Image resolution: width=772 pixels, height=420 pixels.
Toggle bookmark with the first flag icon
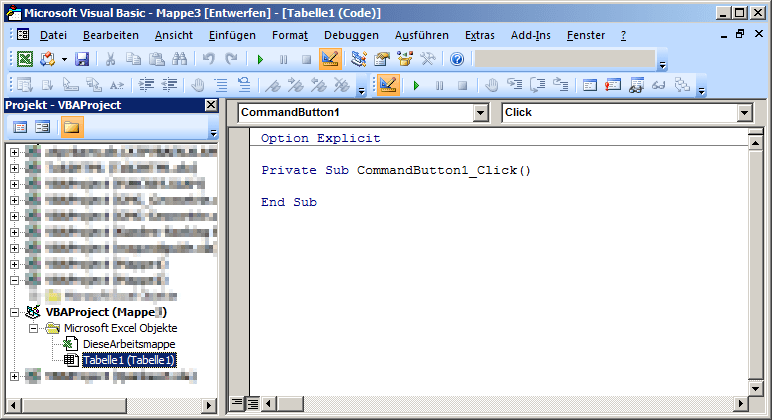point(272,86)
